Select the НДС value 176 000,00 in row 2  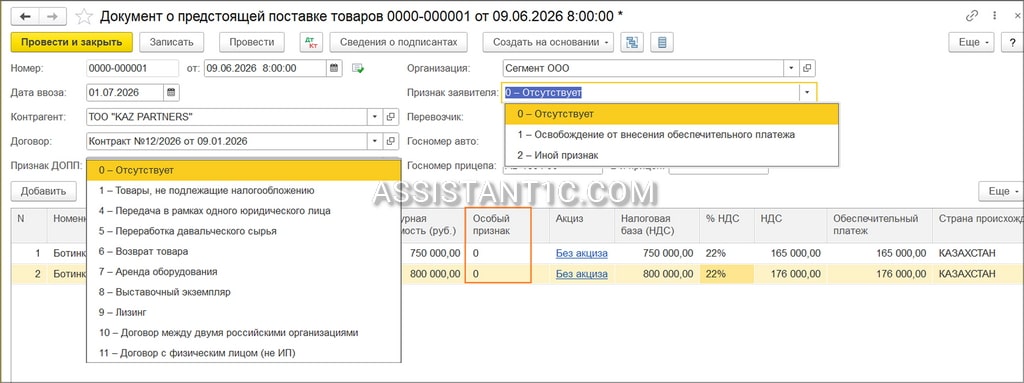pyautogui.click(x=790, y=274)
